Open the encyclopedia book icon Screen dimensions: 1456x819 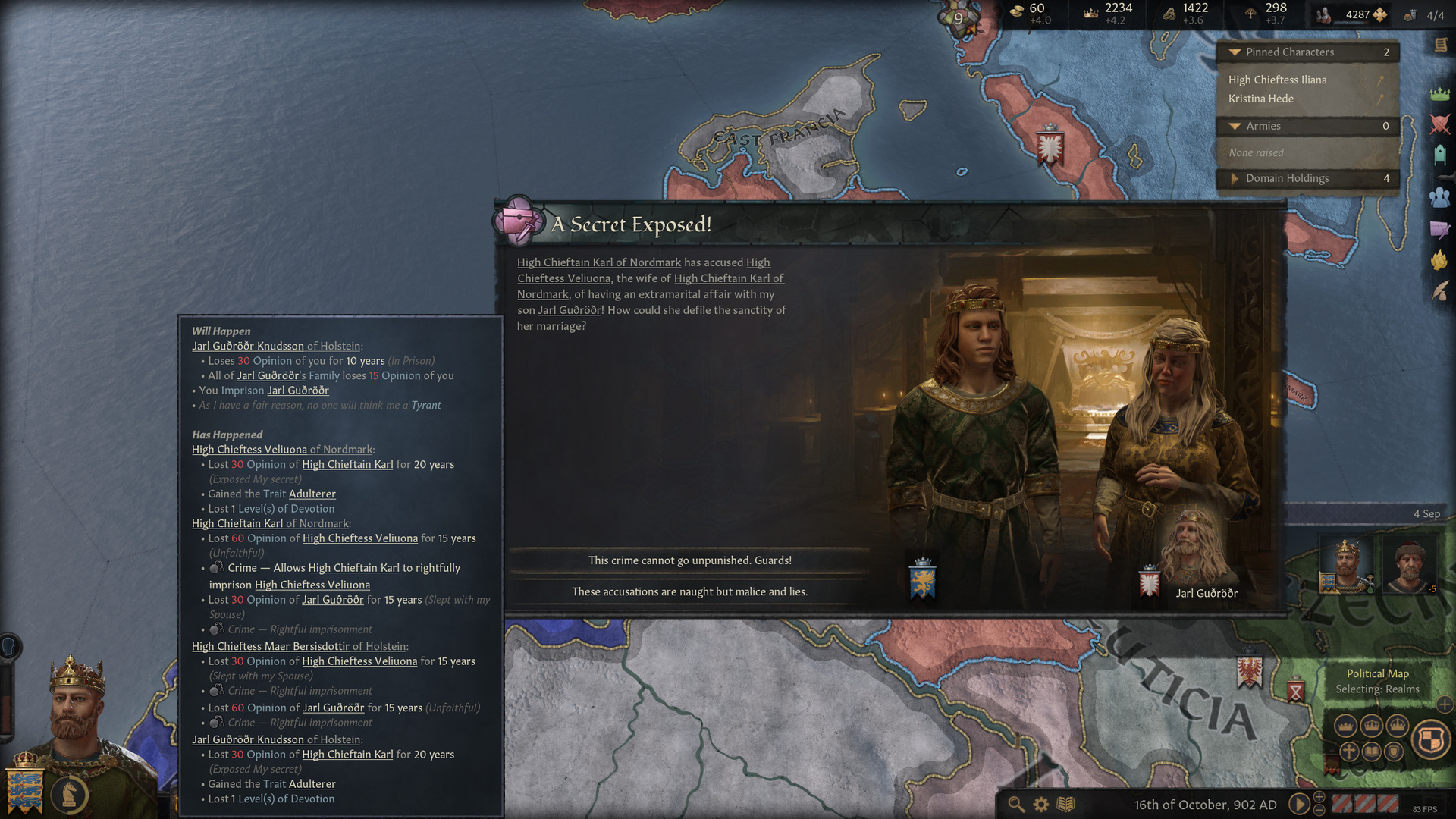(1065, 805)
